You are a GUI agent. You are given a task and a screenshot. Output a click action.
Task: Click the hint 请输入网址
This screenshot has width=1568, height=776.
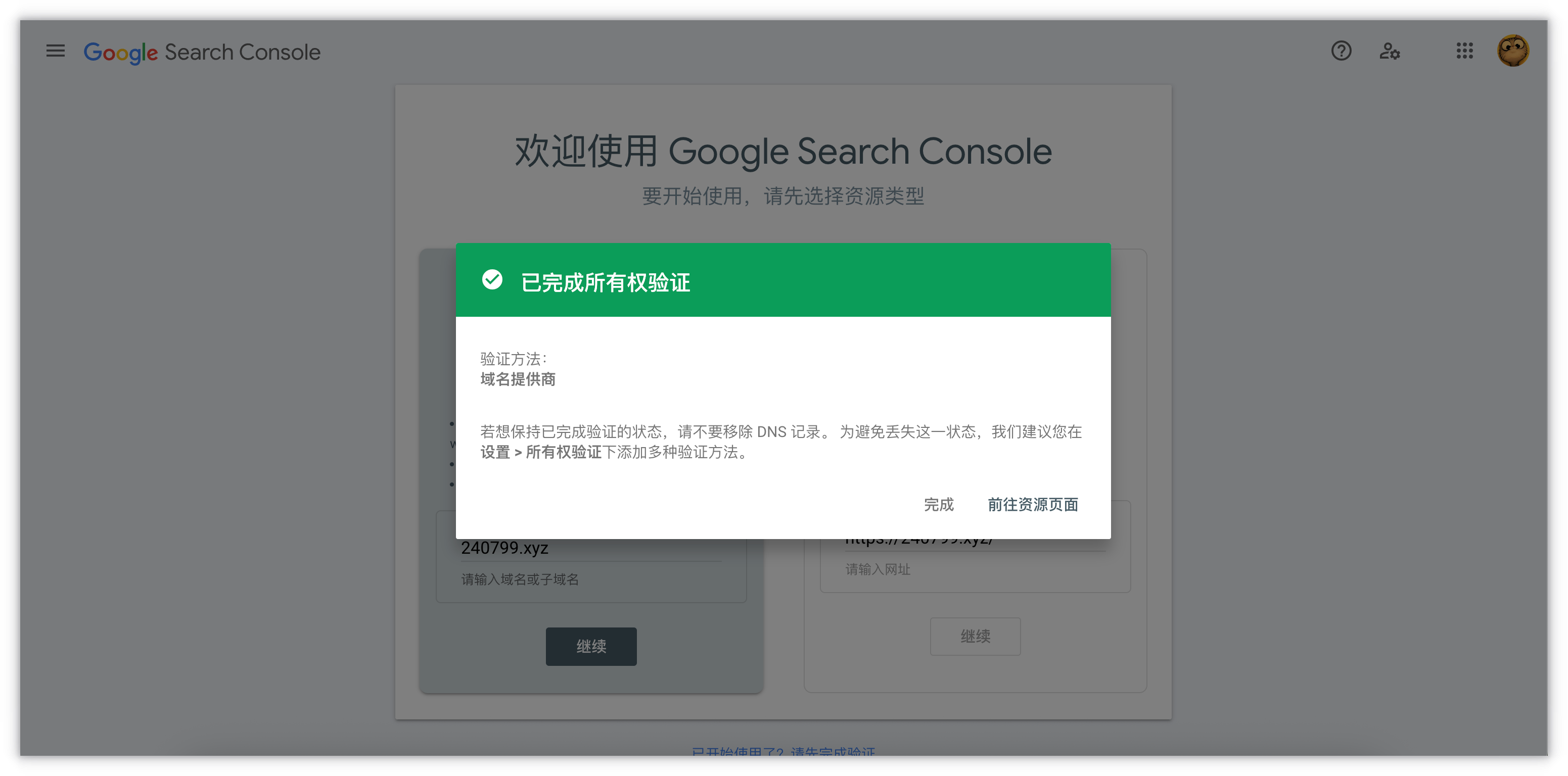click(x=878, y=569)
